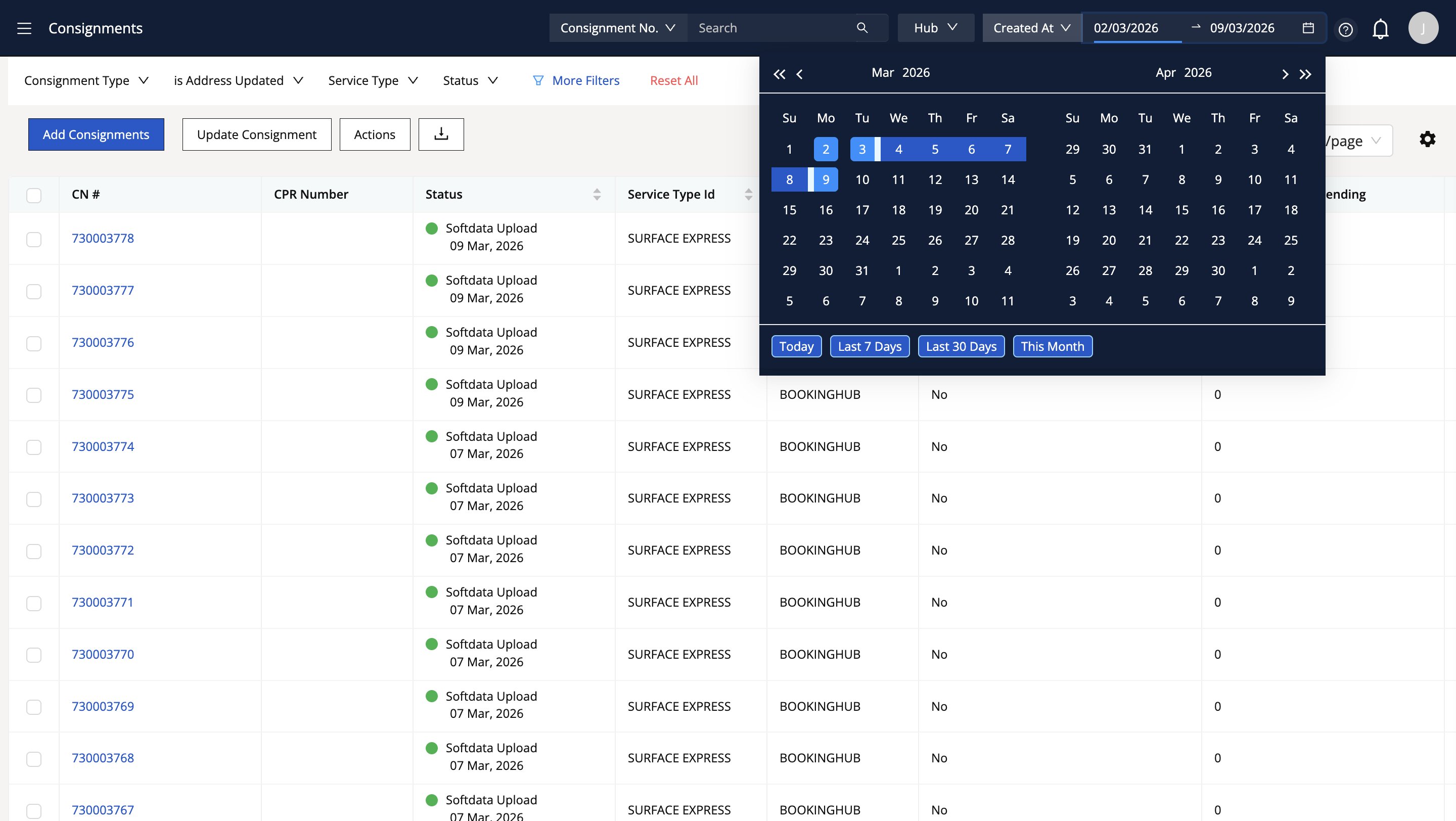Viewport: 1456px width, 821px height.
Task: Open table settings gear icon
Action: click(x=1427, y=139)
